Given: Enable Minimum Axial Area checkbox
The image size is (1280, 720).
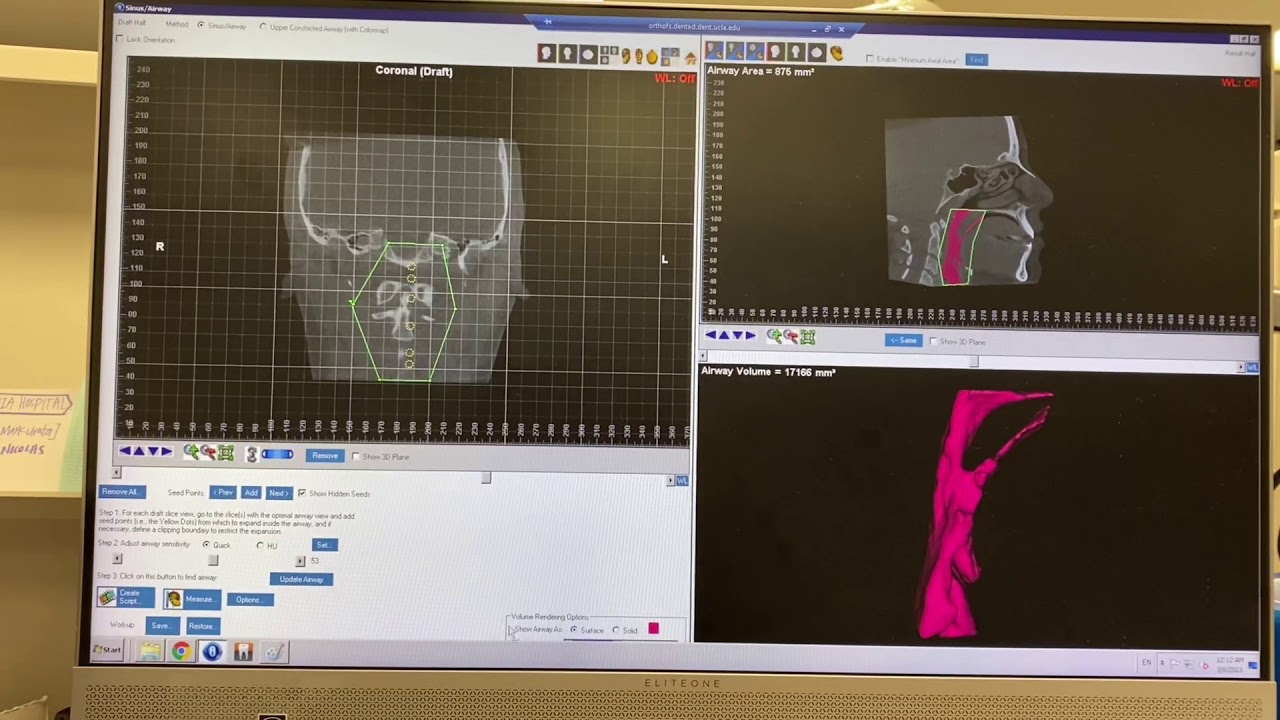Looking at the screenshot, I should (869, 60).
